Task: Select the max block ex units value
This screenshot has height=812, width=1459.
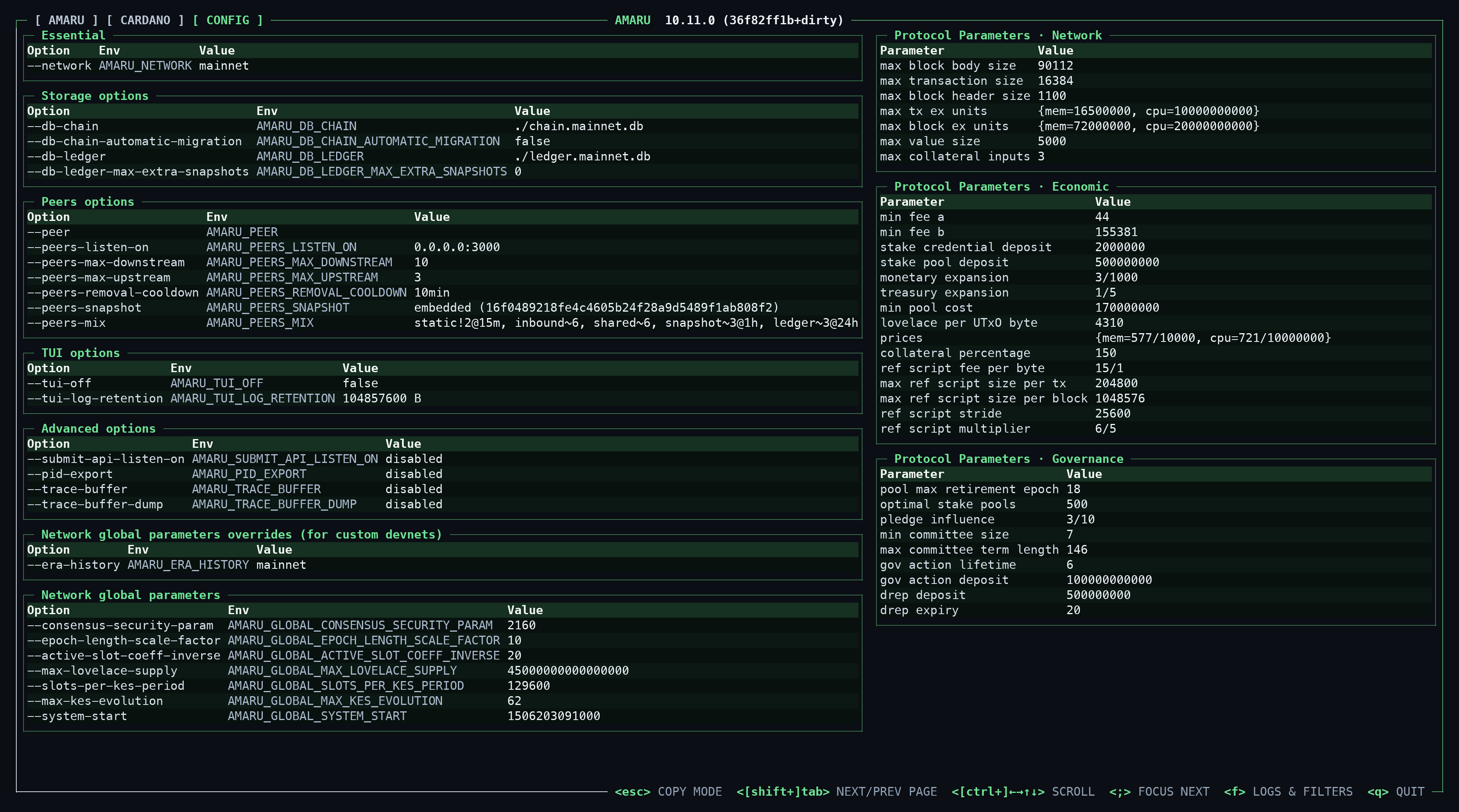Action: [x=1149, y=126]
